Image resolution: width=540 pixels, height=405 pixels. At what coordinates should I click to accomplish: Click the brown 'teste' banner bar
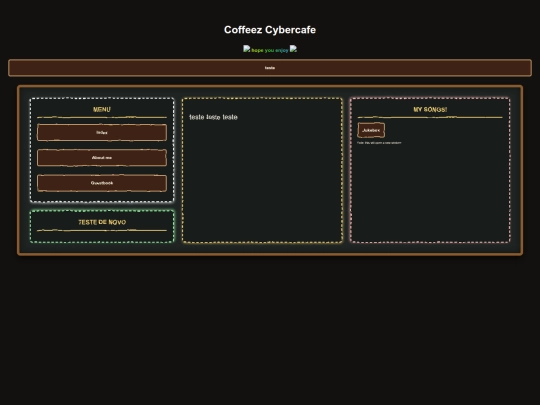[x=270, y=68]
